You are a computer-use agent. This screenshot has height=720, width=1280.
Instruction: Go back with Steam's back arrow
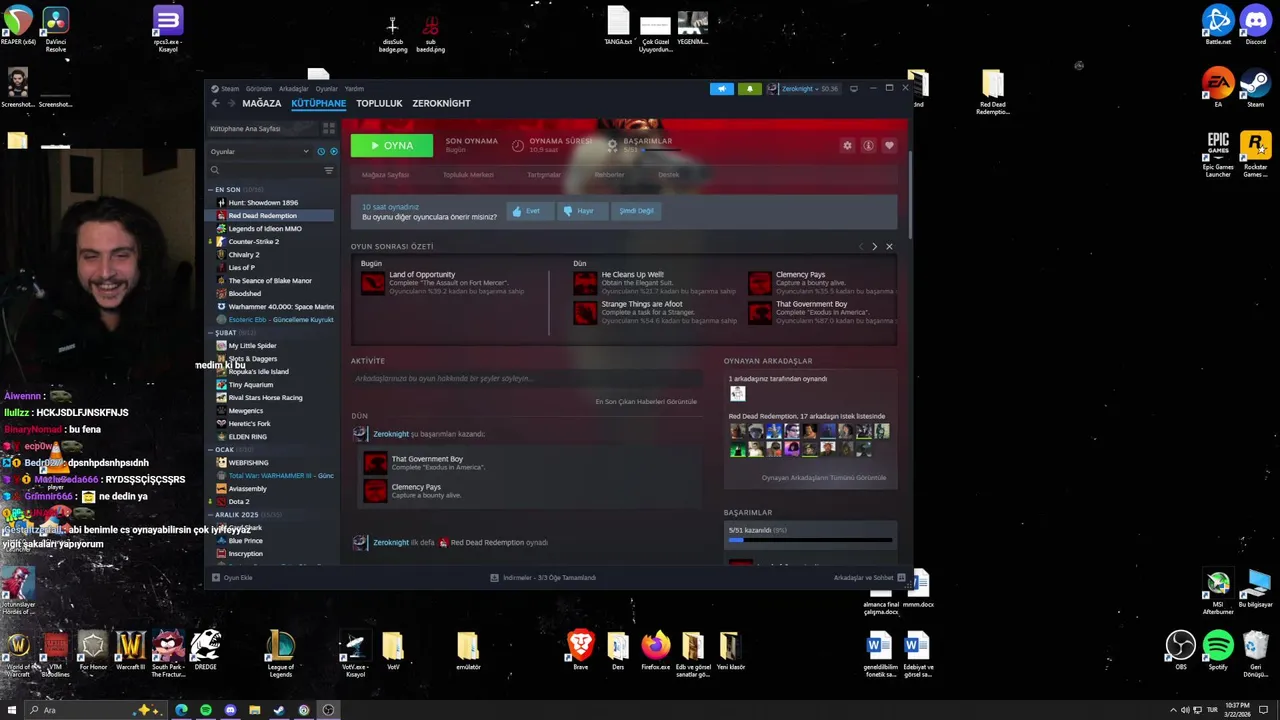click(215, 103)
